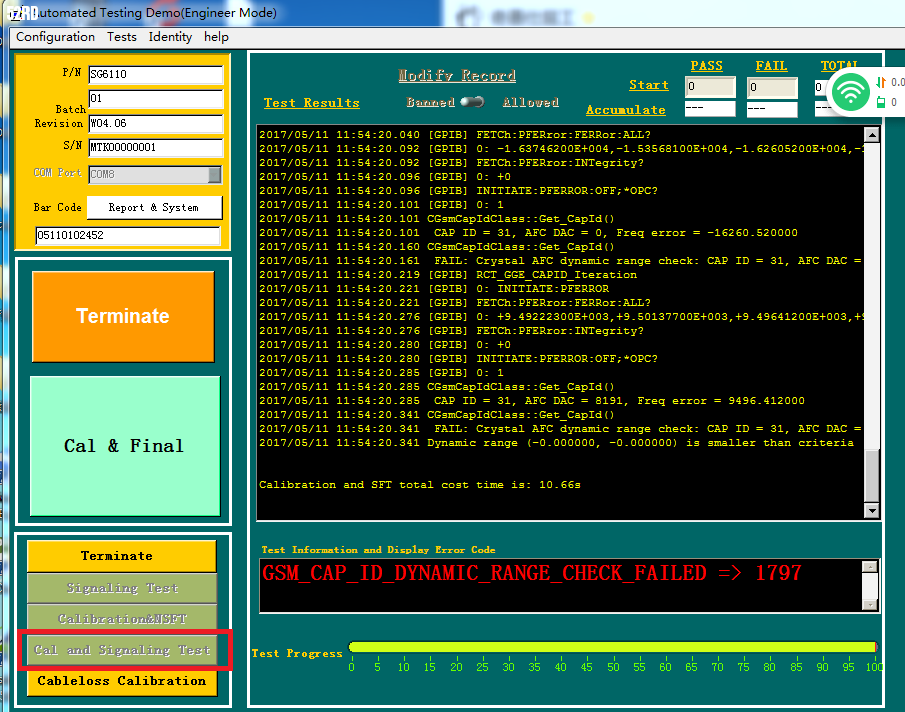
Task: Click the FAIL start count field
Action: point(772,88)
